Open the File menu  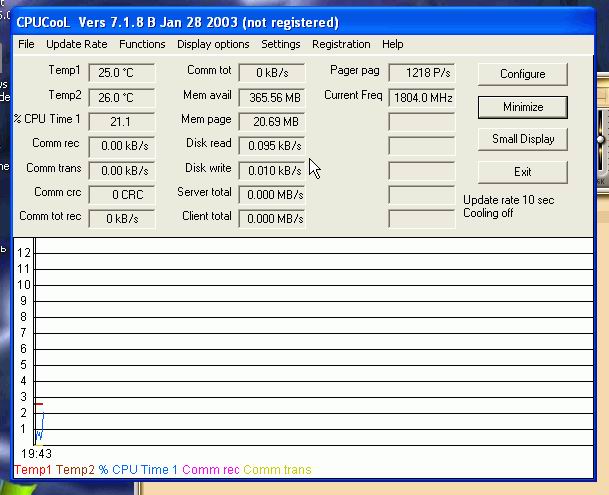click(26, 44)
